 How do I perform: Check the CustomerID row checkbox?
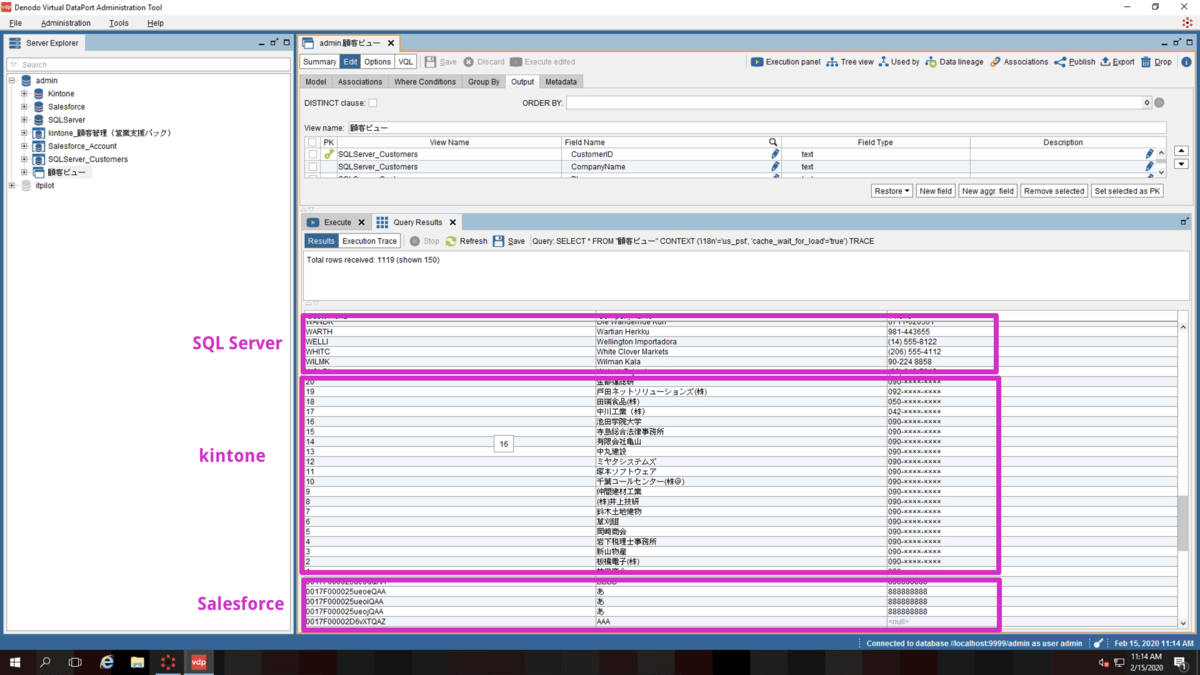[x=313, y=155]
